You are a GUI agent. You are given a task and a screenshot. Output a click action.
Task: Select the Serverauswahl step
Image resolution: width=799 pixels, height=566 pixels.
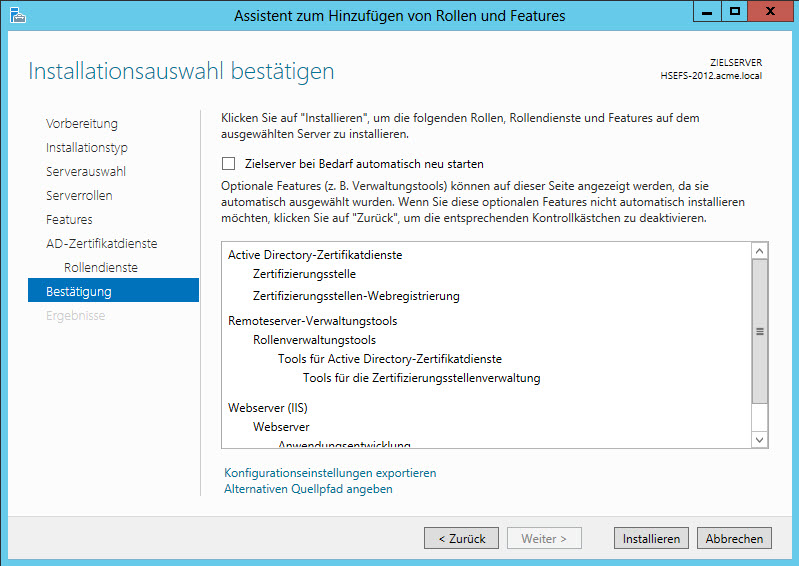pos(86,172)
